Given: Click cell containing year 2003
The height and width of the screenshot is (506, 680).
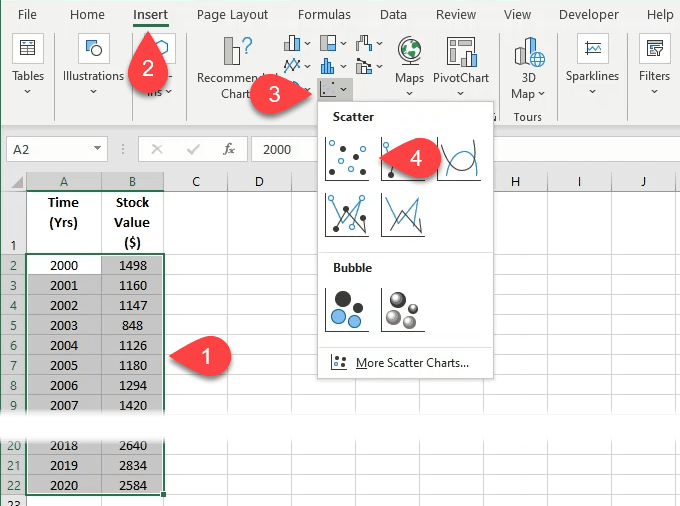Looking at the screenshot, I should click(64, 325).
